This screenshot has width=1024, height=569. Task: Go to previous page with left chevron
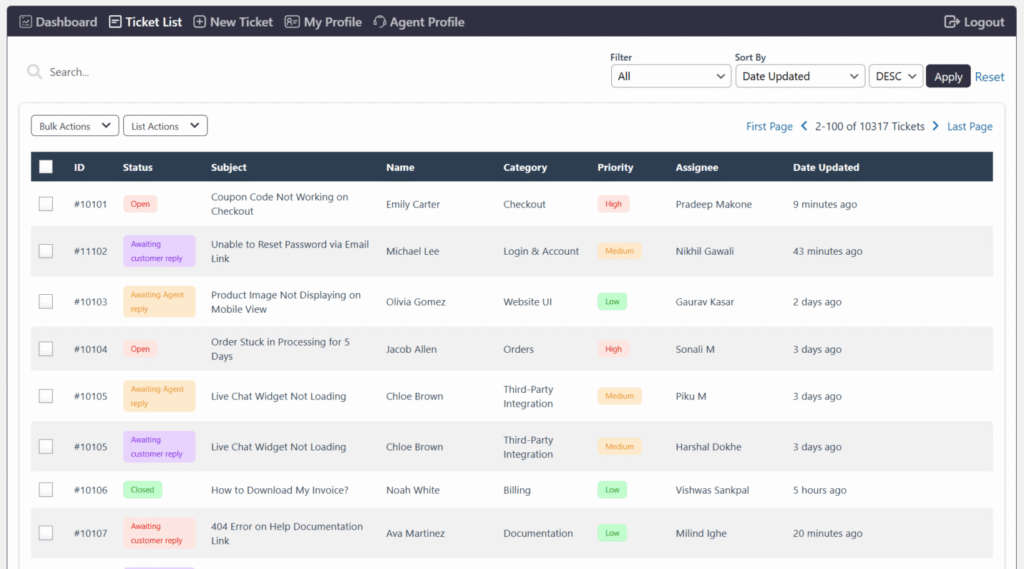click(x=803, y=127)
